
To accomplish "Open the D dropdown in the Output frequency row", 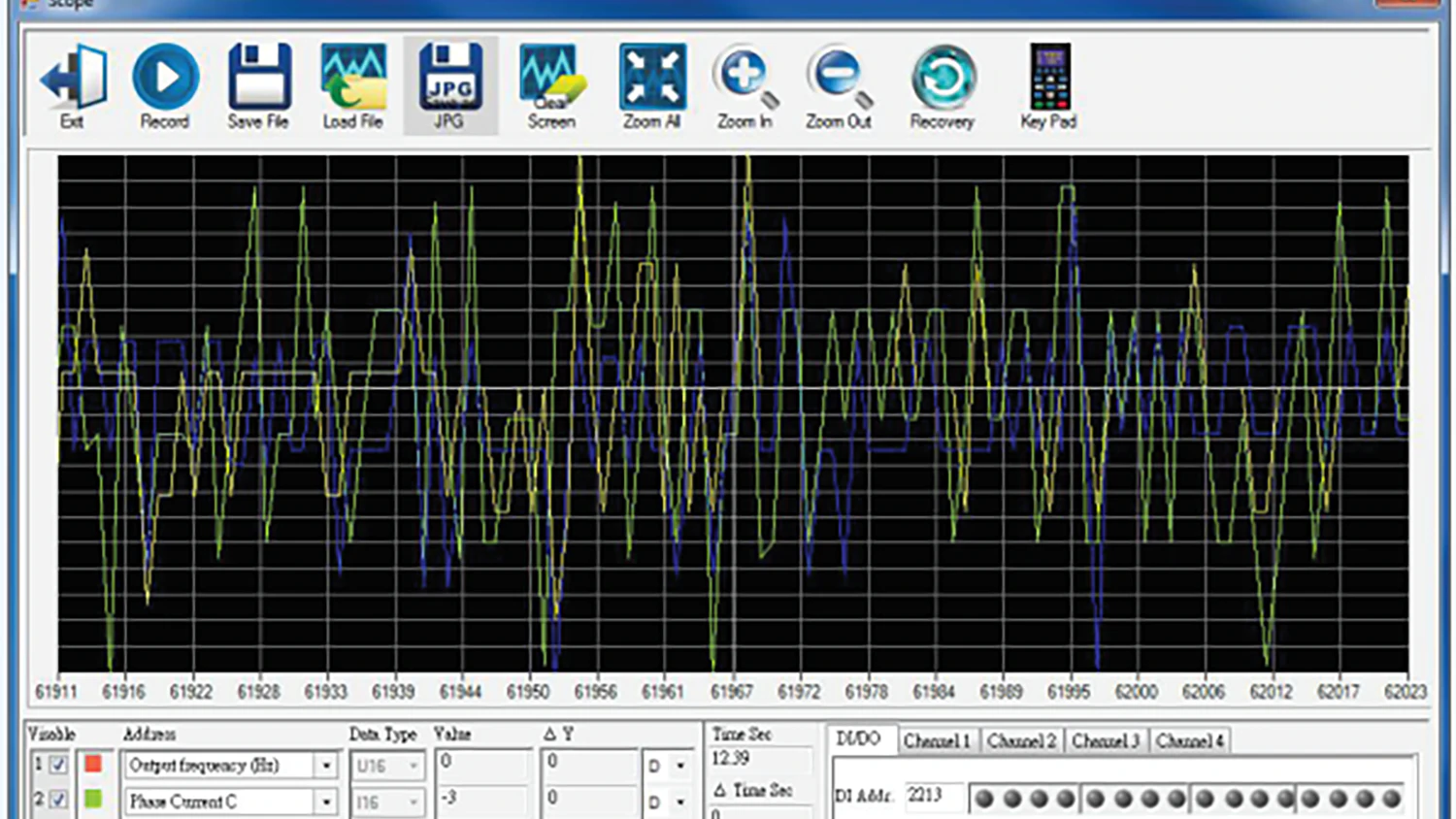I will 680,767.
